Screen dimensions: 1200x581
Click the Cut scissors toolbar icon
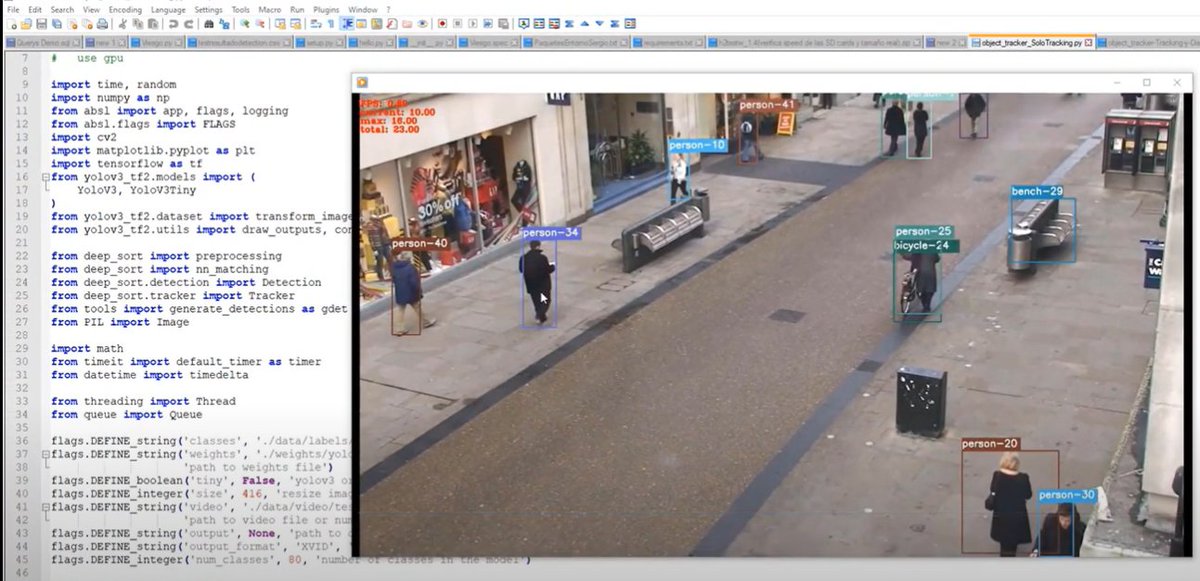click(x=122, y=23)
